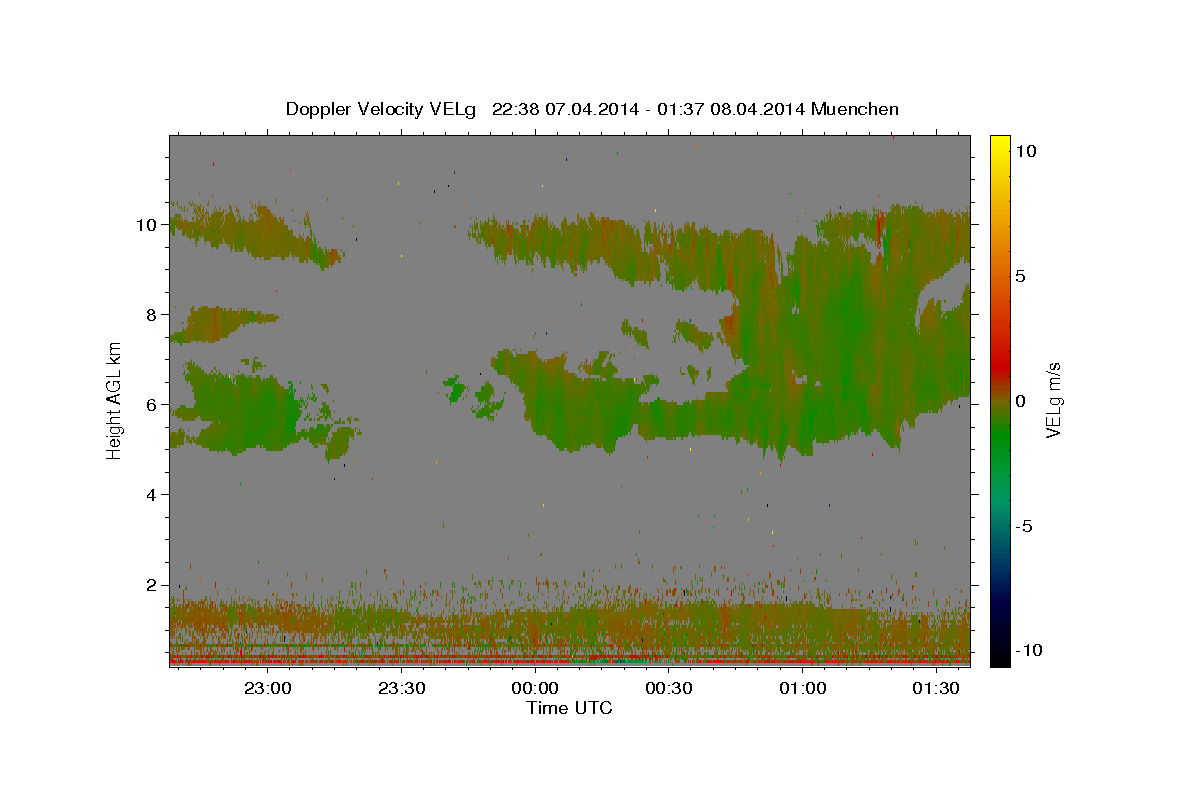Click the colorbar tick label -5
The width and height of the screenshot is (1200, 800).
1024,525
